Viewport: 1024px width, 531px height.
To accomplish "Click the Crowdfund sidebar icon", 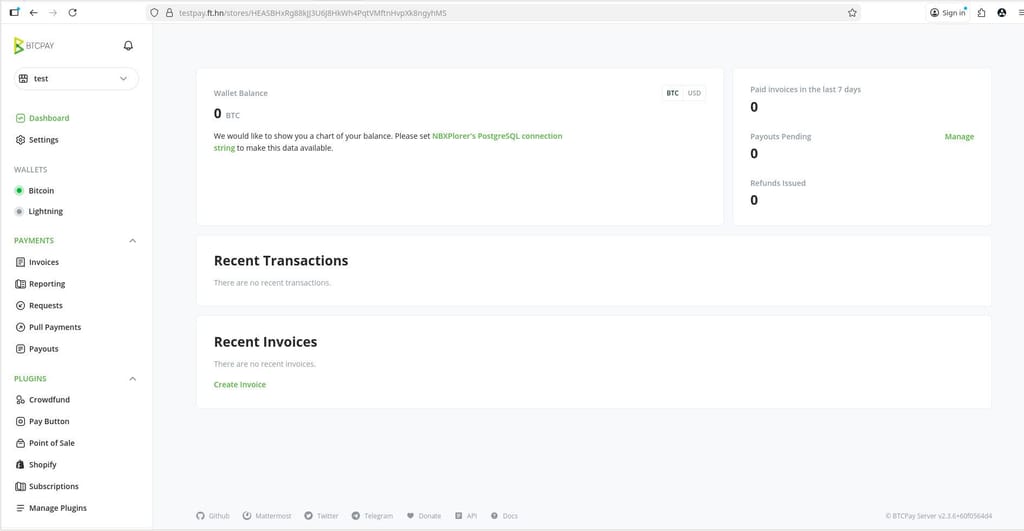I will (x=20, y=400).
